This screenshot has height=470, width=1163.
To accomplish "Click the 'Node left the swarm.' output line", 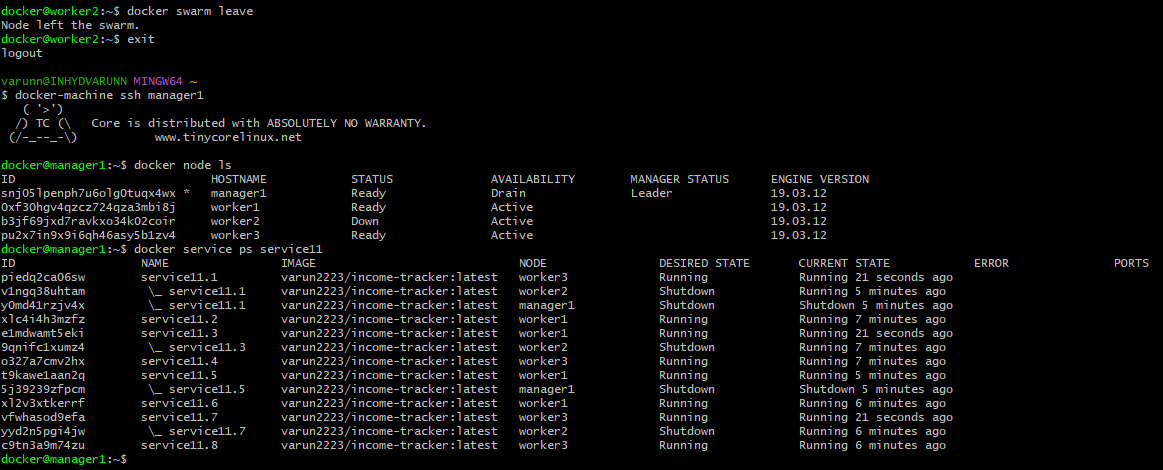I will 70,25.
